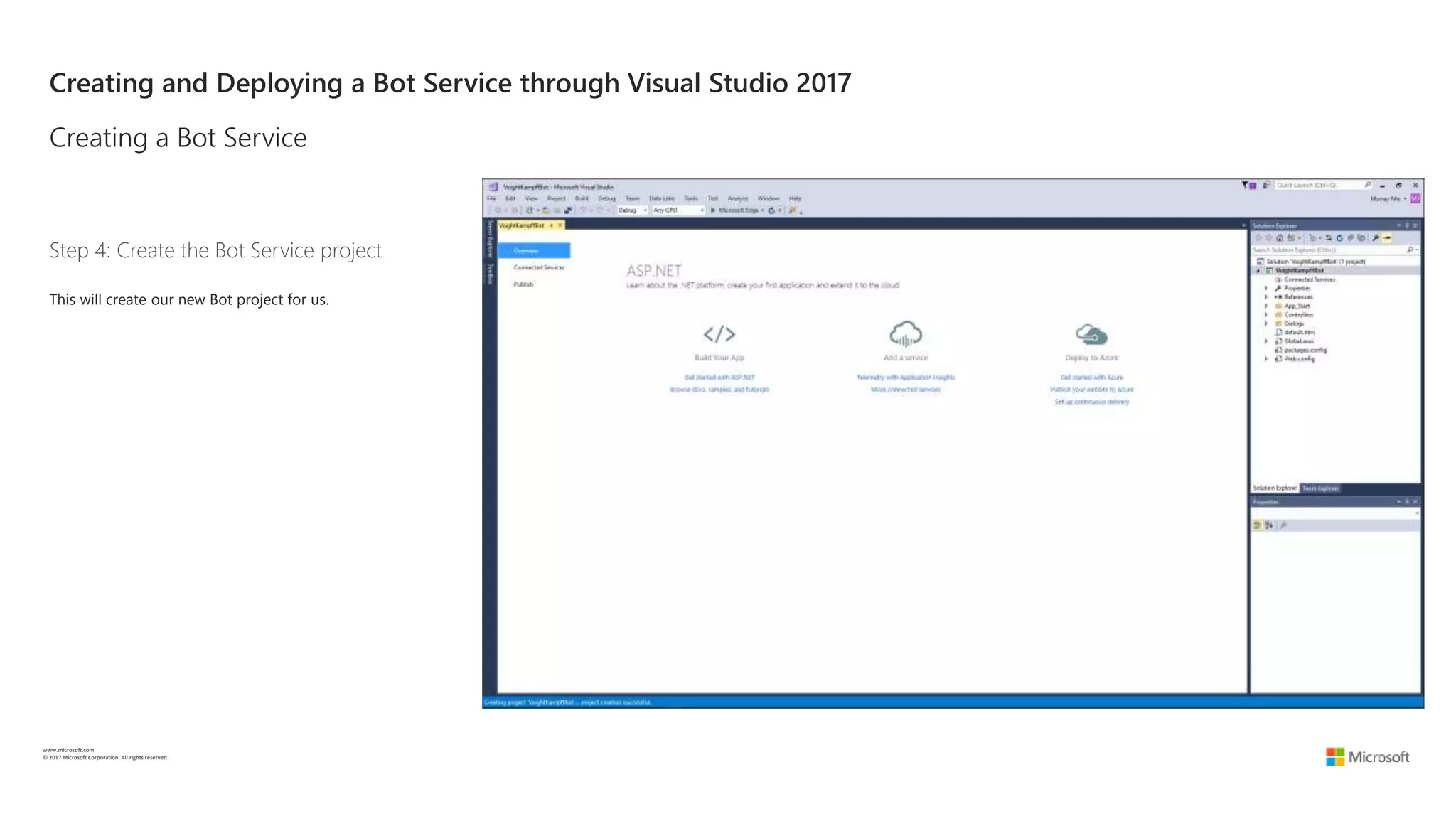The image size is (1456, 819).
Task: Click the Solution Explorer Home icon
Action: tap(1280, 238)
